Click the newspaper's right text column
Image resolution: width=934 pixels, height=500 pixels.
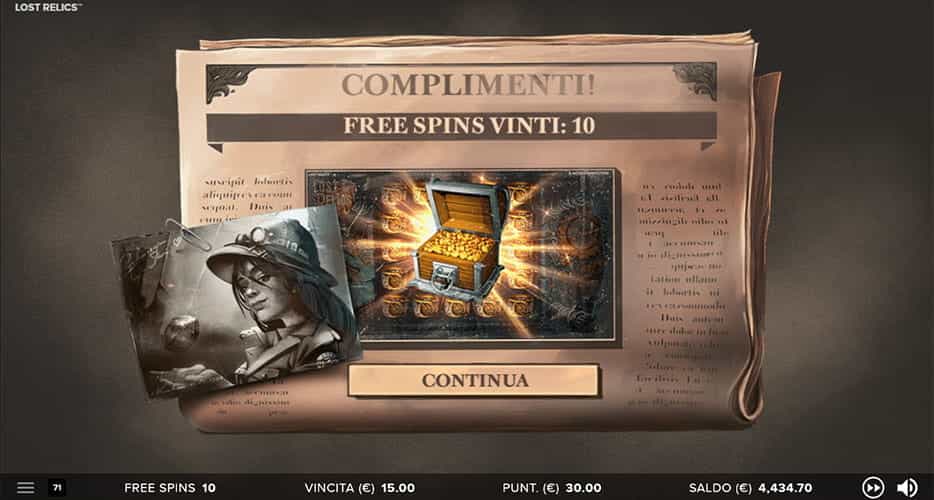point(682,293)
